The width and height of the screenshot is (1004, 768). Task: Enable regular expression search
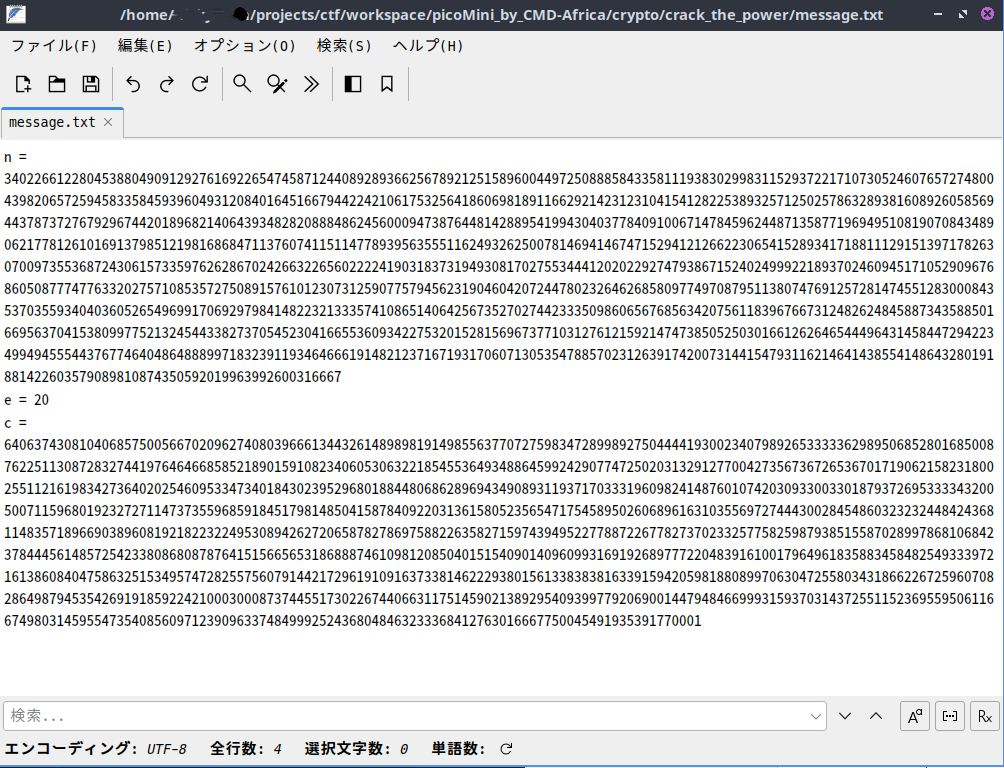point(984,716)
